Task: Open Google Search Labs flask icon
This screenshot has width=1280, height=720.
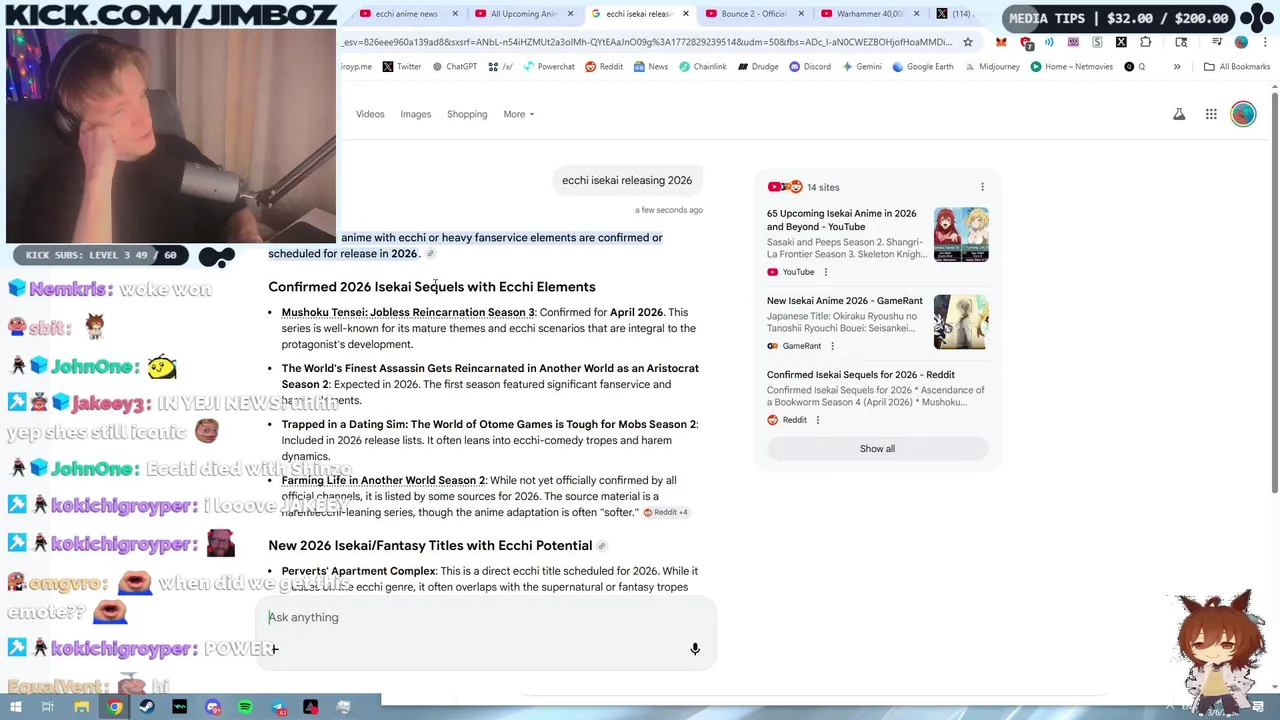Action: coord(1179,114)
